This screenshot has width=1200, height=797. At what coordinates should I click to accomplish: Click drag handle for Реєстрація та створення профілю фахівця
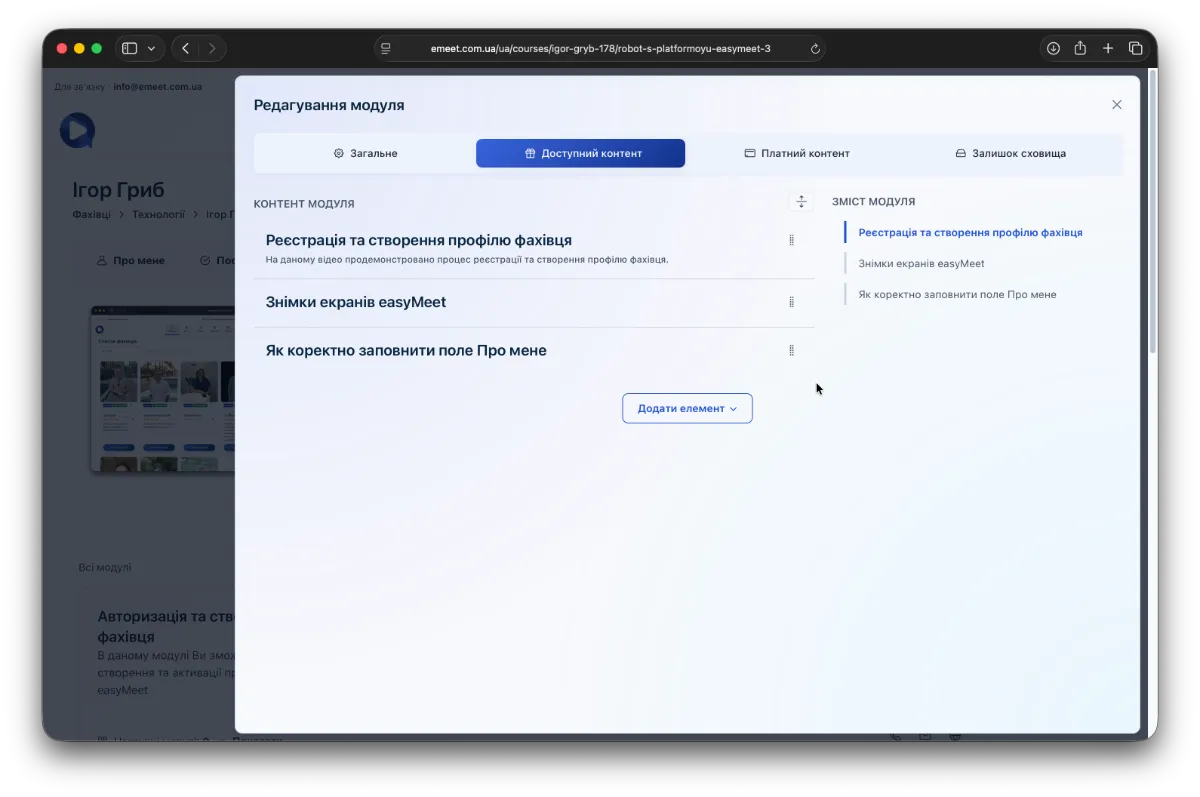(791, 240)
